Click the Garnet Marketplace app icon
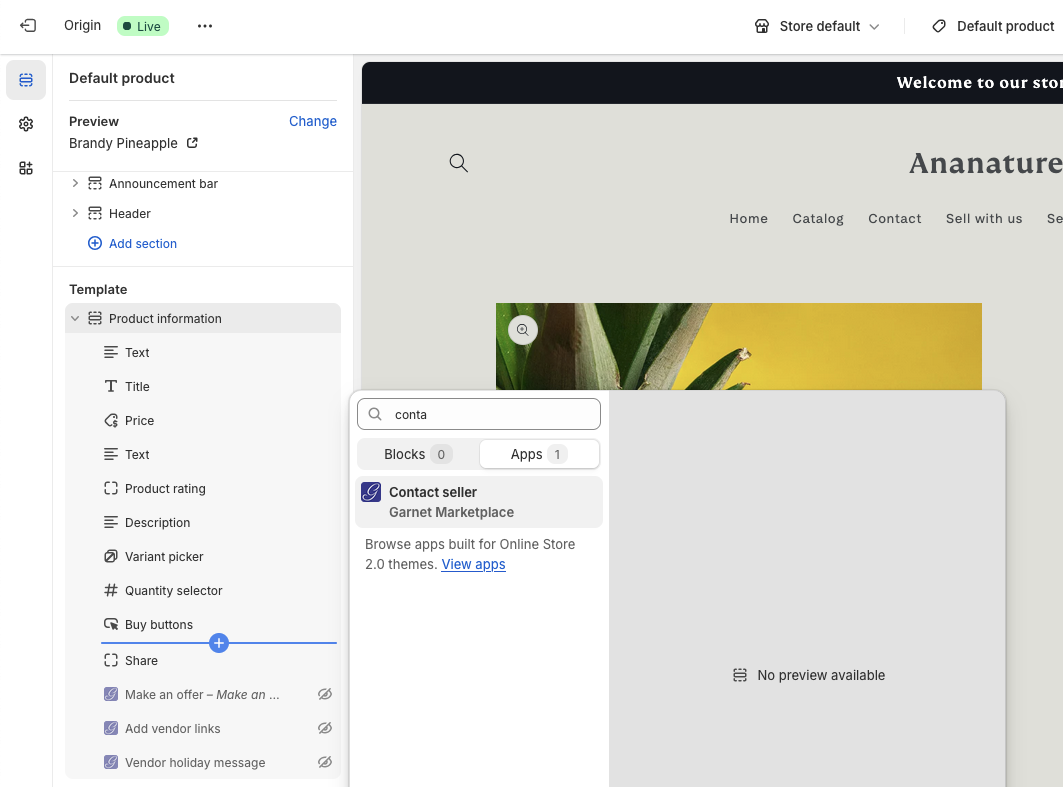1063x787 pixels. (x=371, y=492)
